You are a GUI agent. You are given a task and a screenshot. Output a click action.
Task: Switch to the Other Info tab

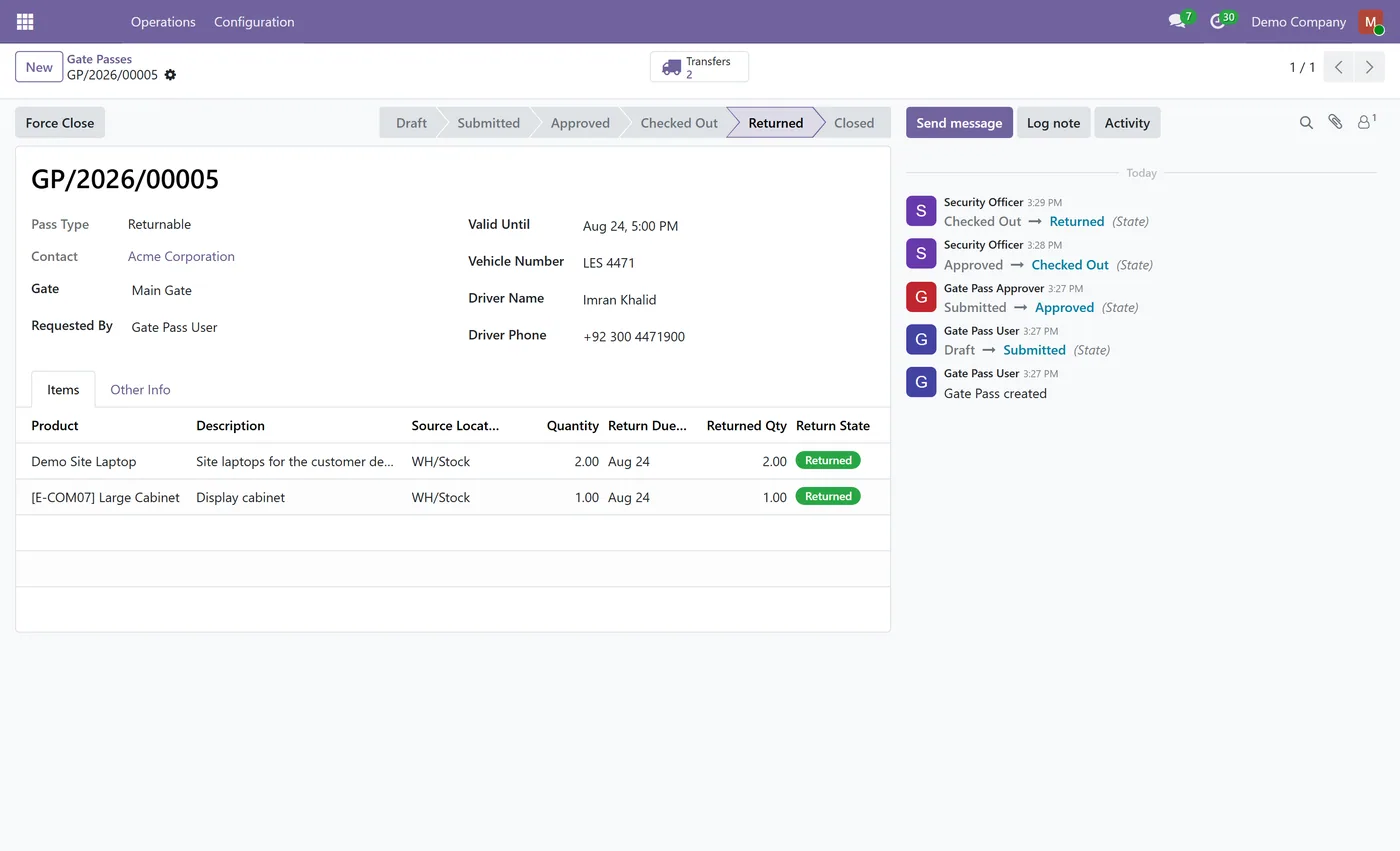coord(140,389)
